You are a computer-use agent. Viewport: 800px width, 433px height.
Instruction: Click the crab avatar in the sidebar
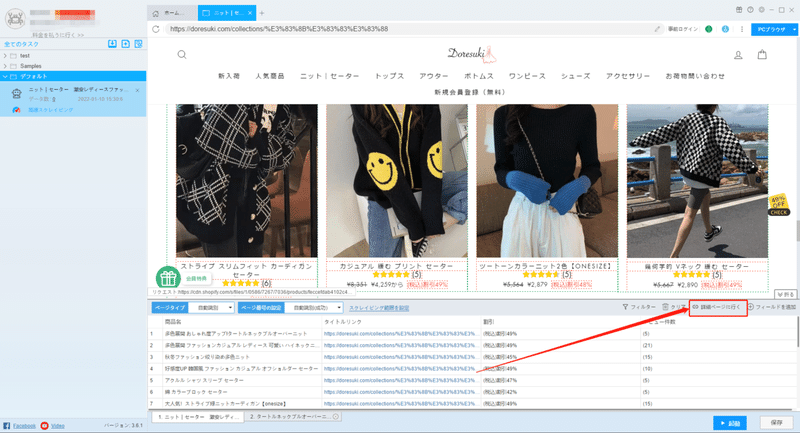(15, 19)
